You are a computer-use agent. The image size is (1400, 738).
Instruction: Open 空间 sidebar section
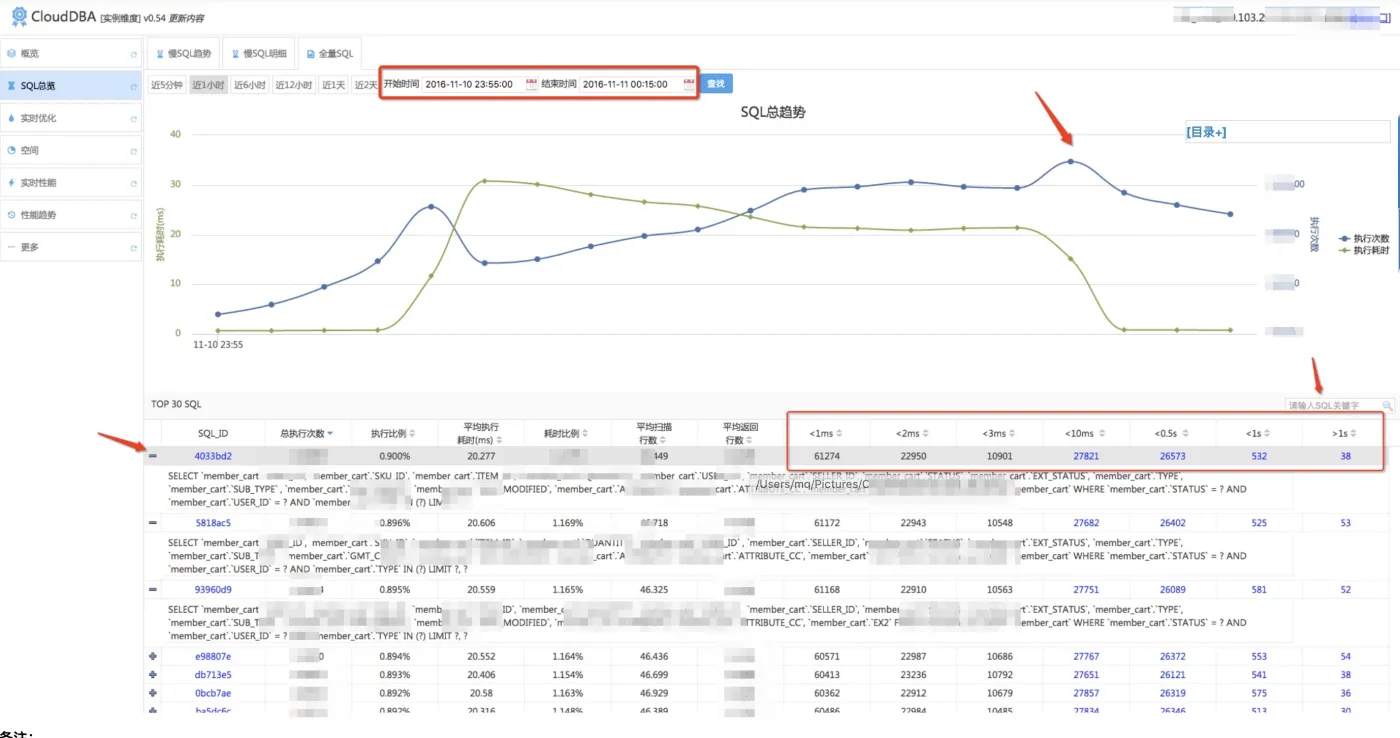[x=71, y=150]
